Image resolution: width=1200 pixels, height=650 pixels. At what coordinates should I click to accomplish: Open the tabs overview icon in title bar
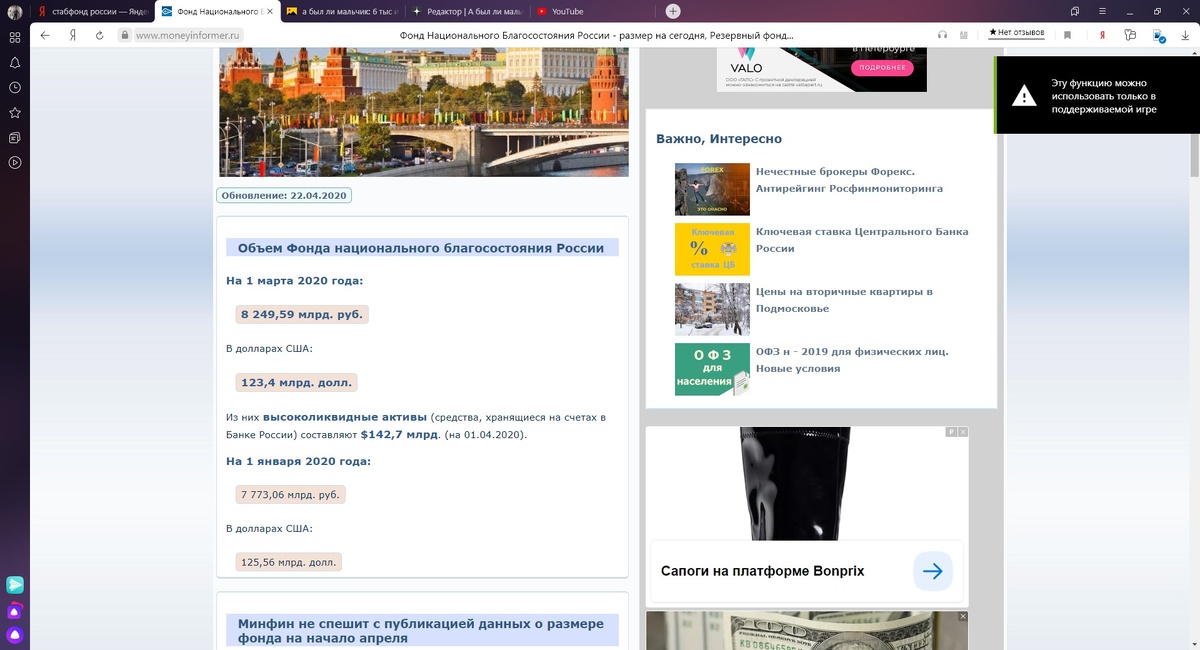coord(1075,11)
